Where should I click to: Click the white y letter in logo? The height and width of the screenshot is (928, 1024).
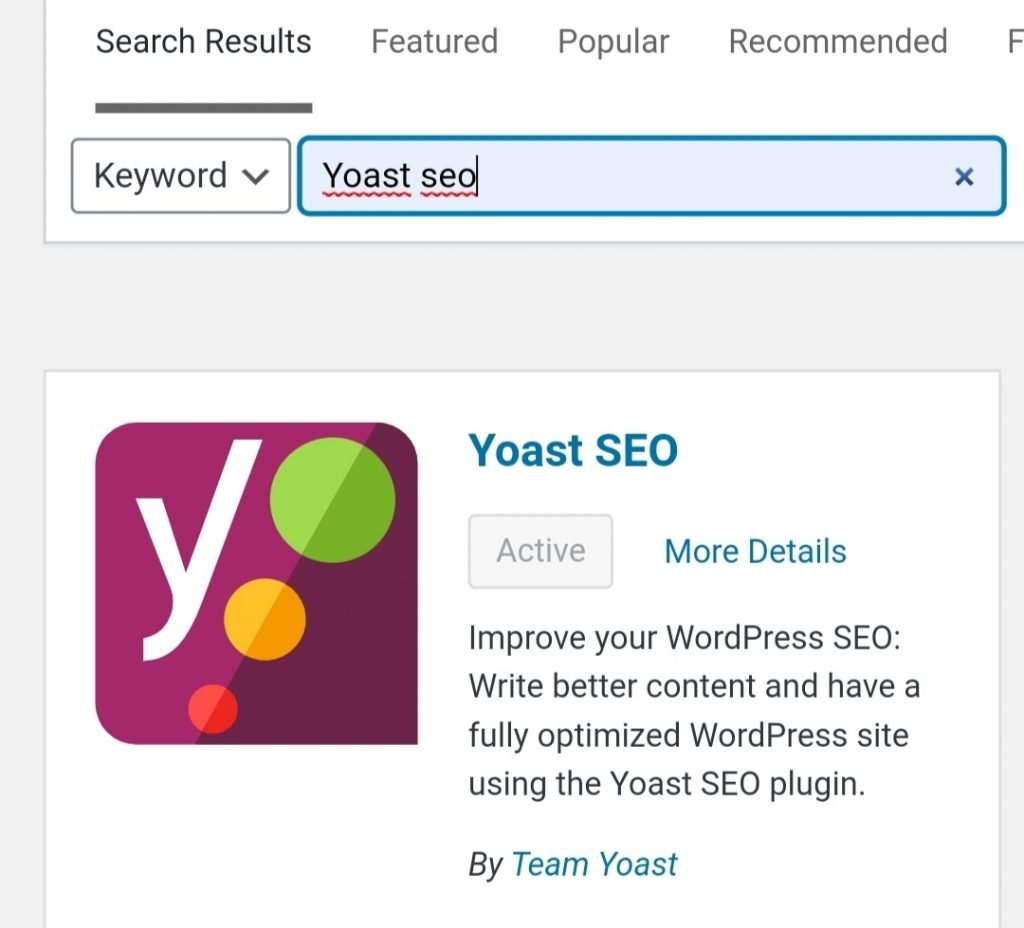196,549
